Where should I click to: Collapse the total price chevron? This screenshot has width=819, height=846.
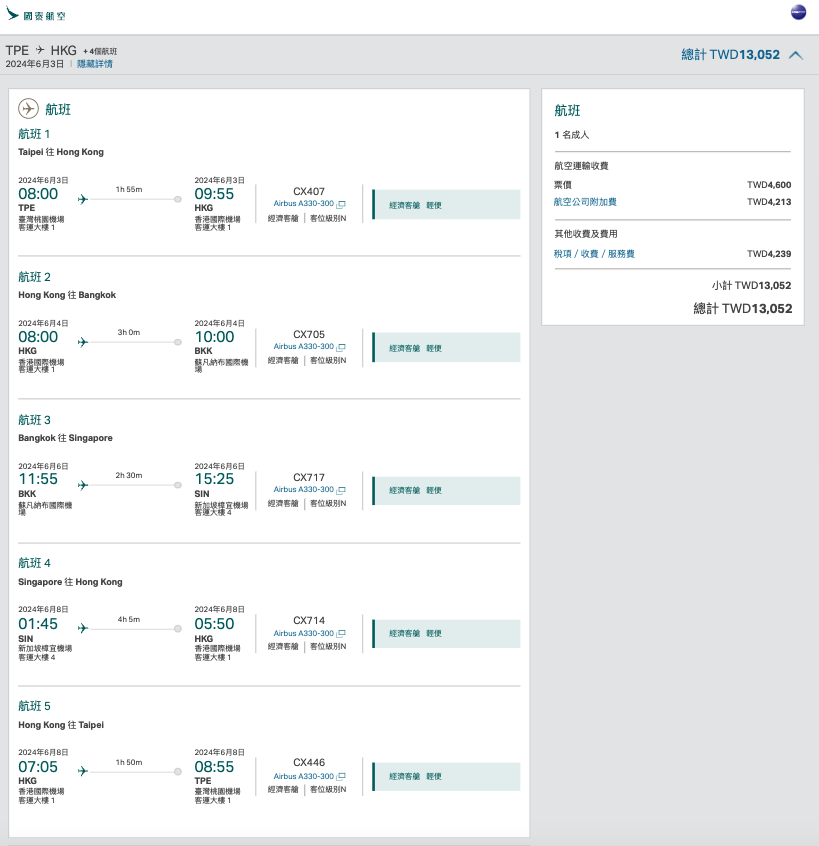tap(796, 55)
